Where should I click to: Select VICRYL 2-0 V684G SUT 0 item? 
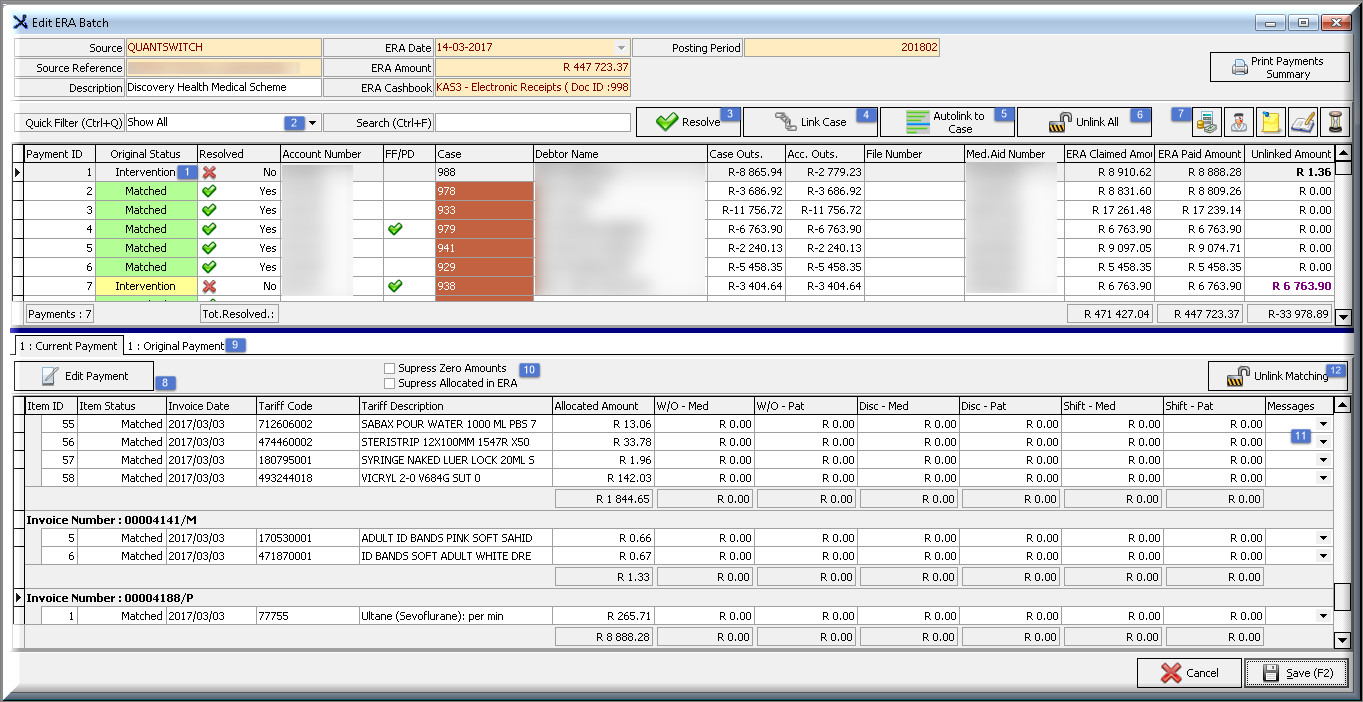(x=678, y=478)
